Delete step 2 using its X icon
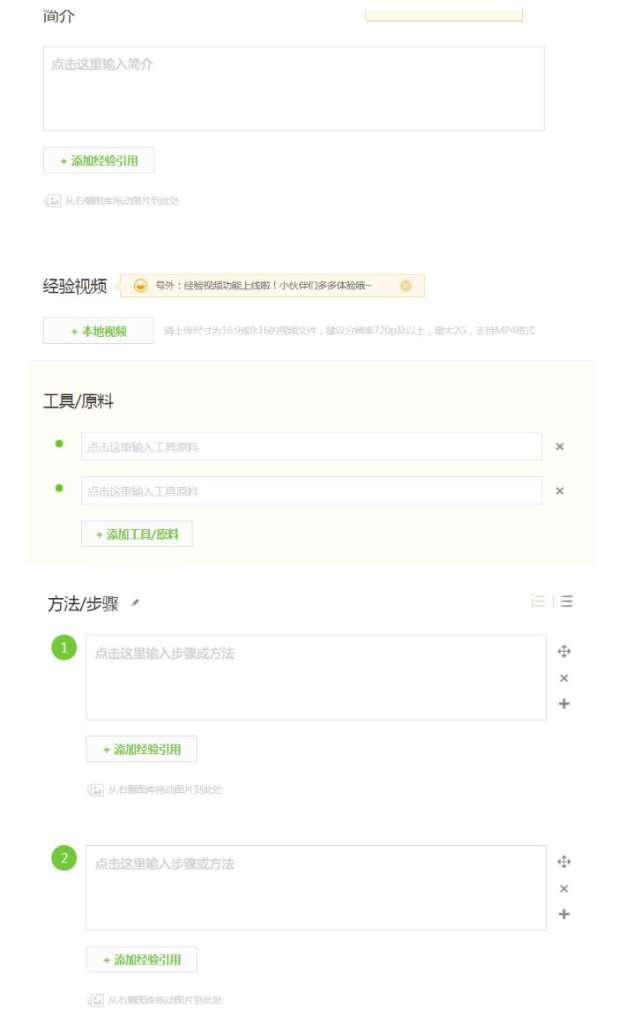 click(564, 889)
